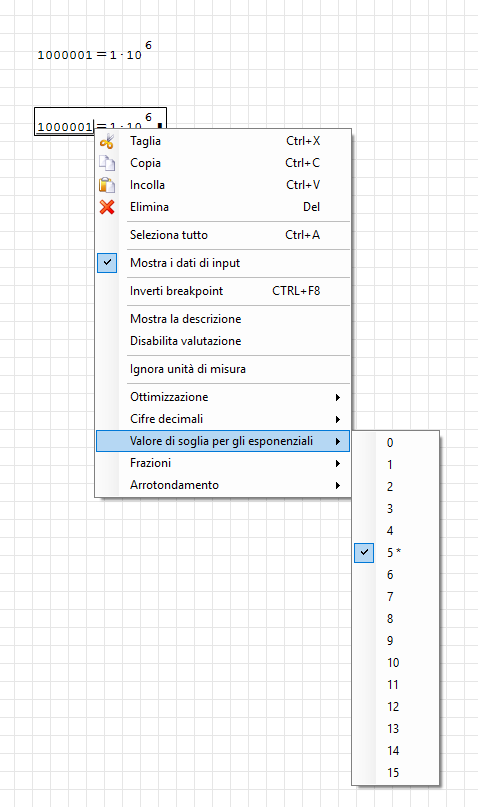Select the checked threshold value 5
This screenshot has height=807, width=478.
(x=396, y=553)
